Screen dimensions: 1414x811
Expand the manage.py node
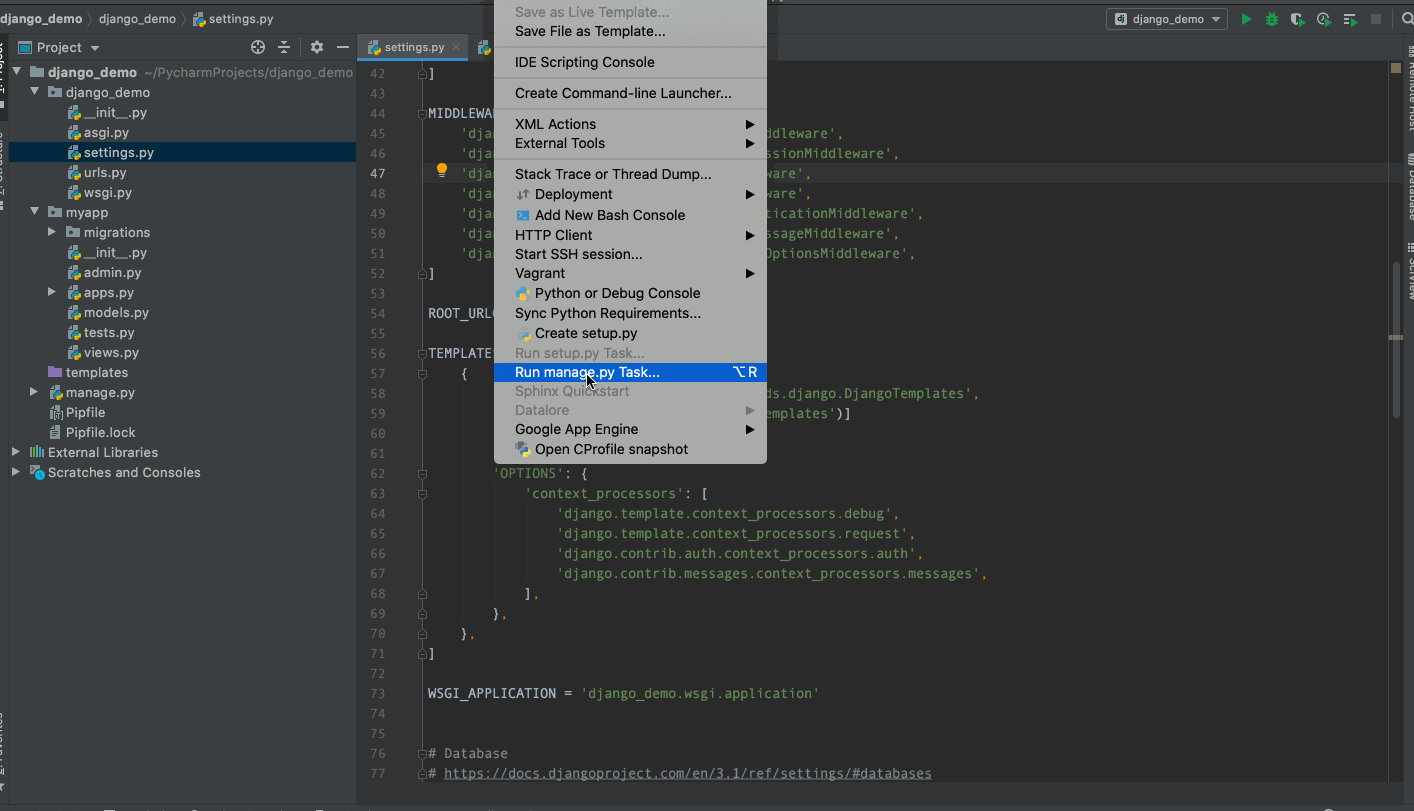(x=35, y=392)
